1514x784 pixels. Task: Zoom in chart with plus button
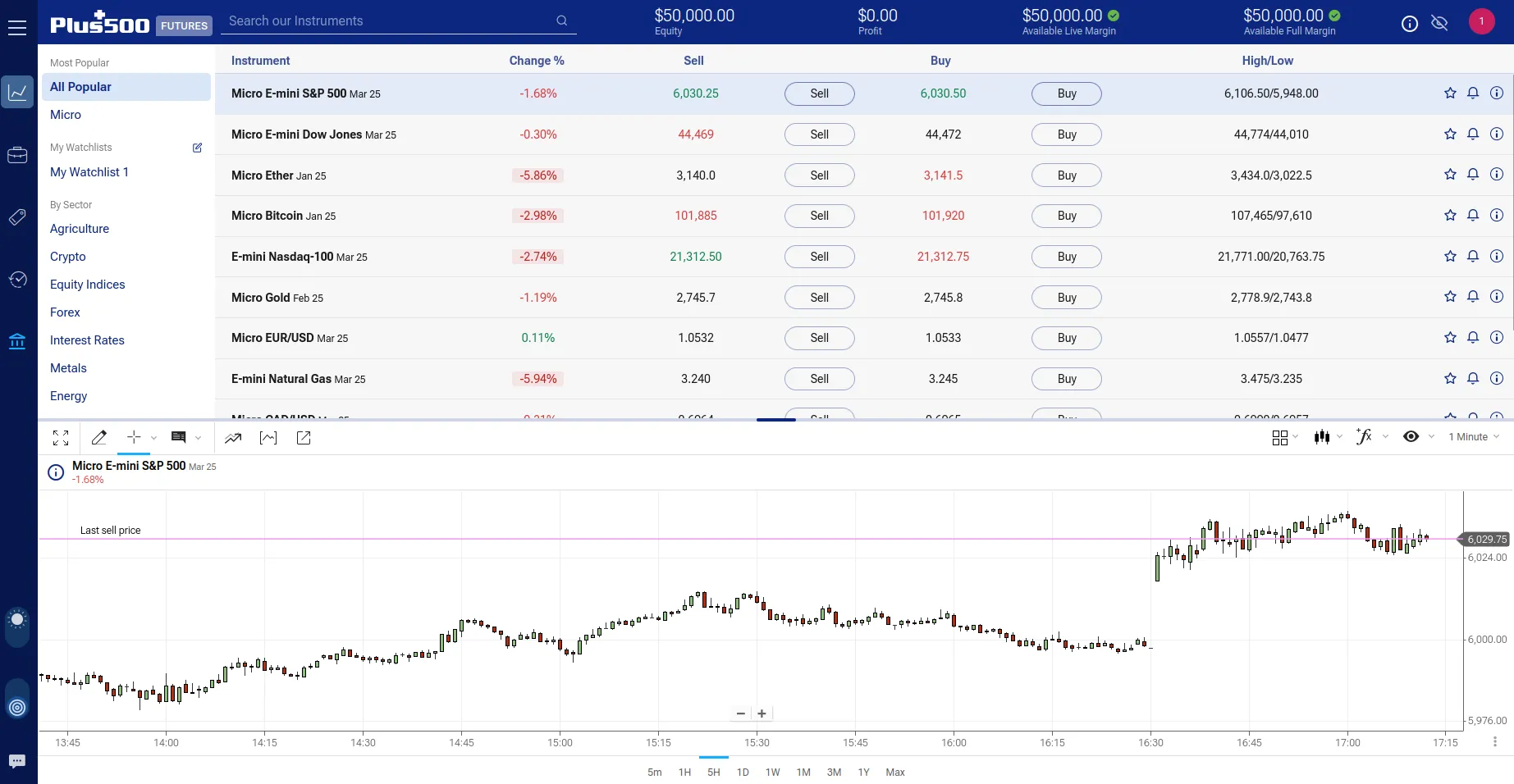[762, 713]
